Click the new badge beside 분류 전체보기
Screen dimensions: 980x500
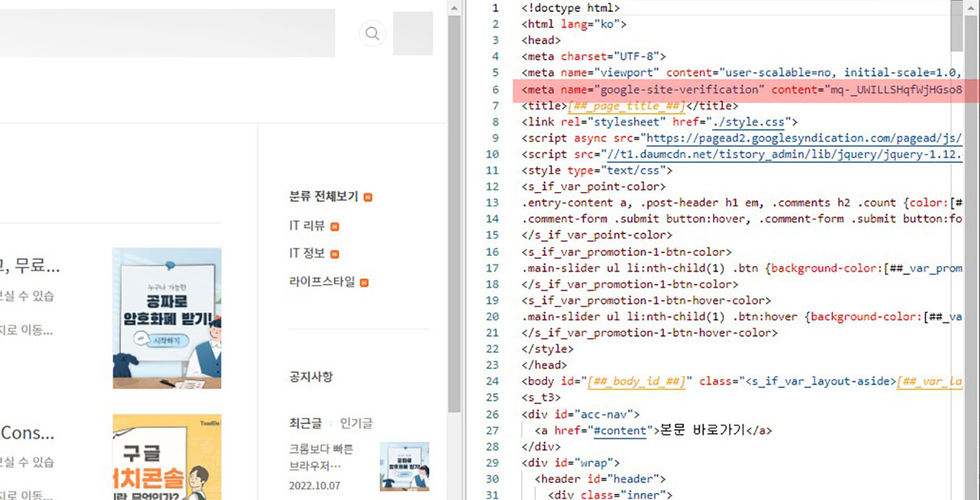click(x=368, y=198)
